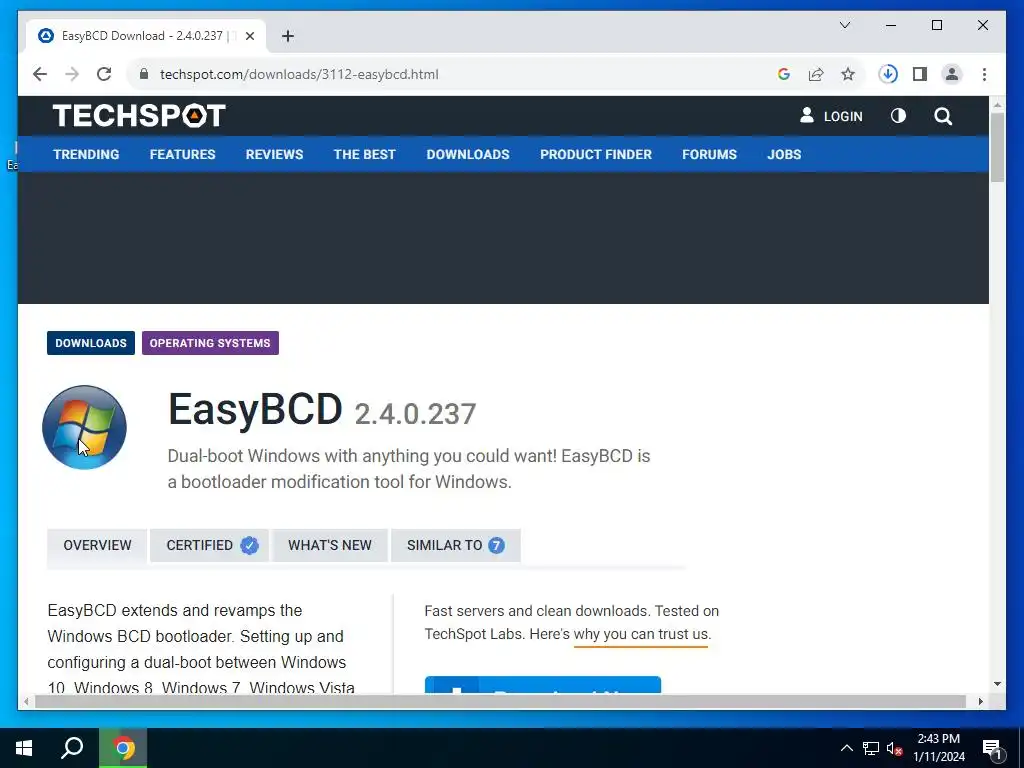Open the DOWNLOADS nav item
The height and width of the screenshot is (768, 1024).
pos(468,155)
